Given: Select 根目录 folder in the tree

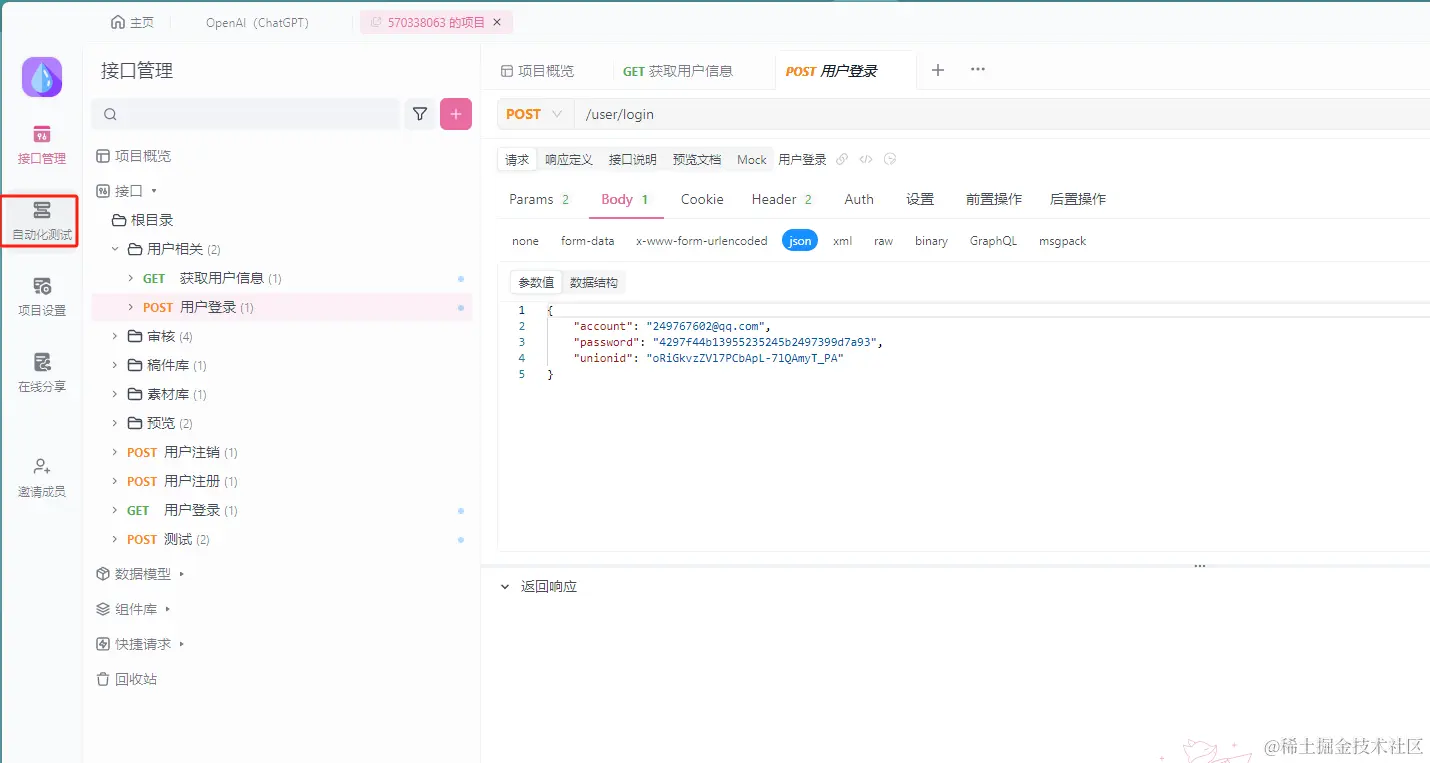Looking at the screenshot, I should [143, 220].
